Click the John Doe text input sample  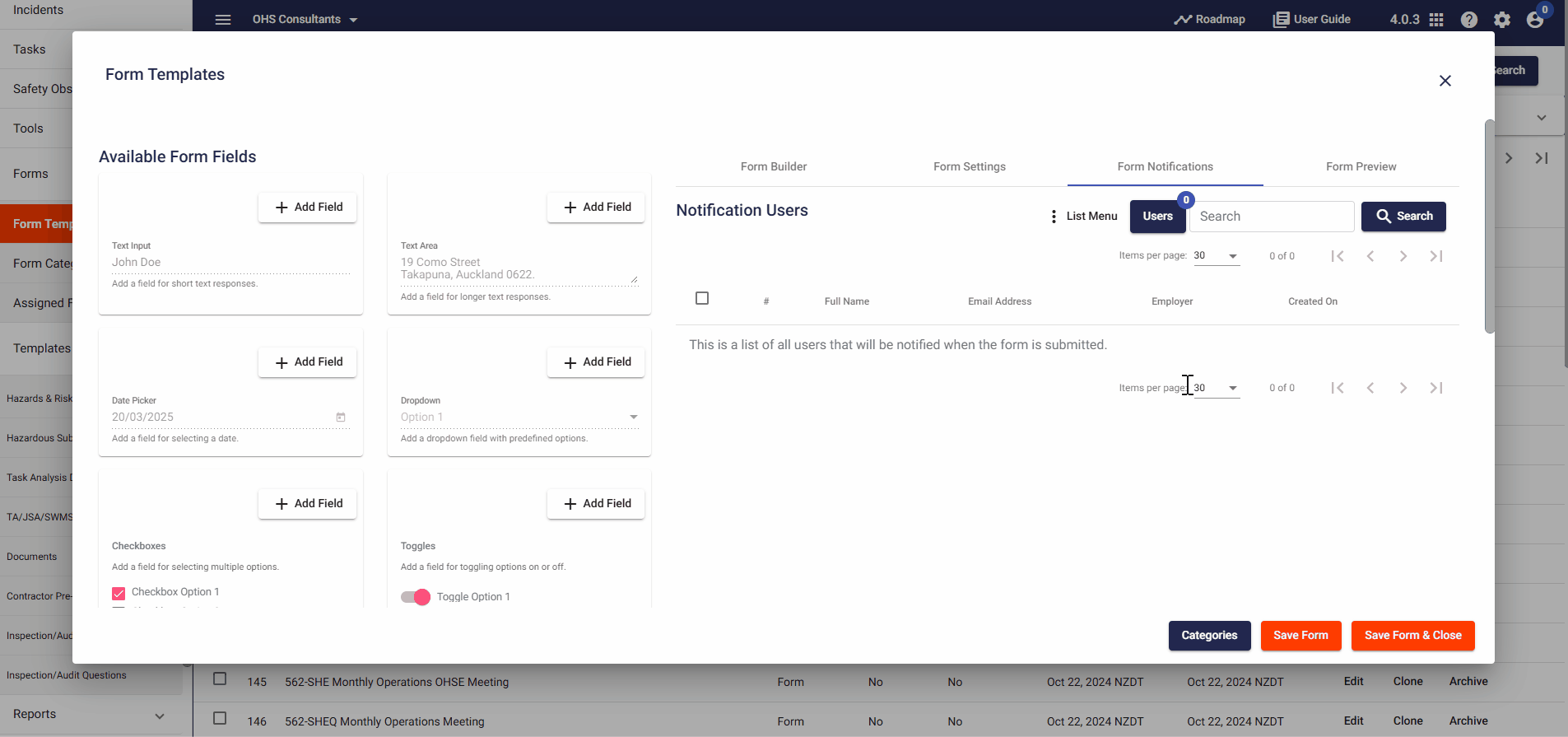tap(230, 263)
